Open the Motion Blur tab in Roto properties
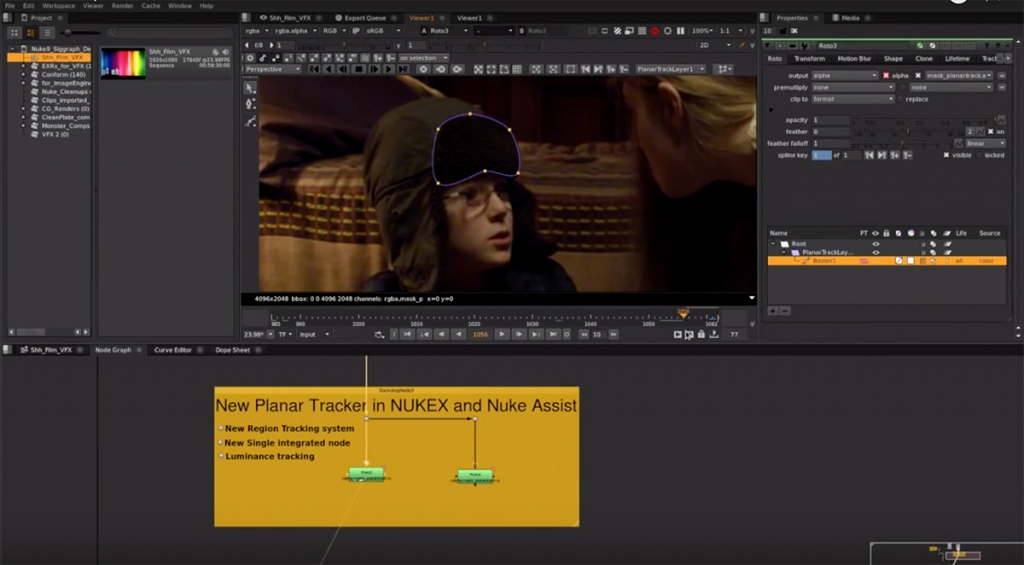Viewport: 1024px width, 565px height. (x=853, y=59)
